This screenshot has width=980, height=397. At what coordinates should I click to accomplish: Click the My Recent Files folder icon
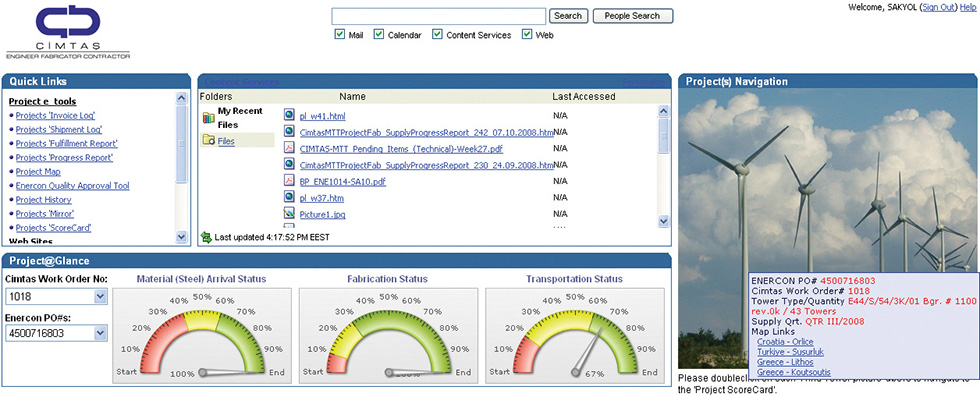[208, 117]
